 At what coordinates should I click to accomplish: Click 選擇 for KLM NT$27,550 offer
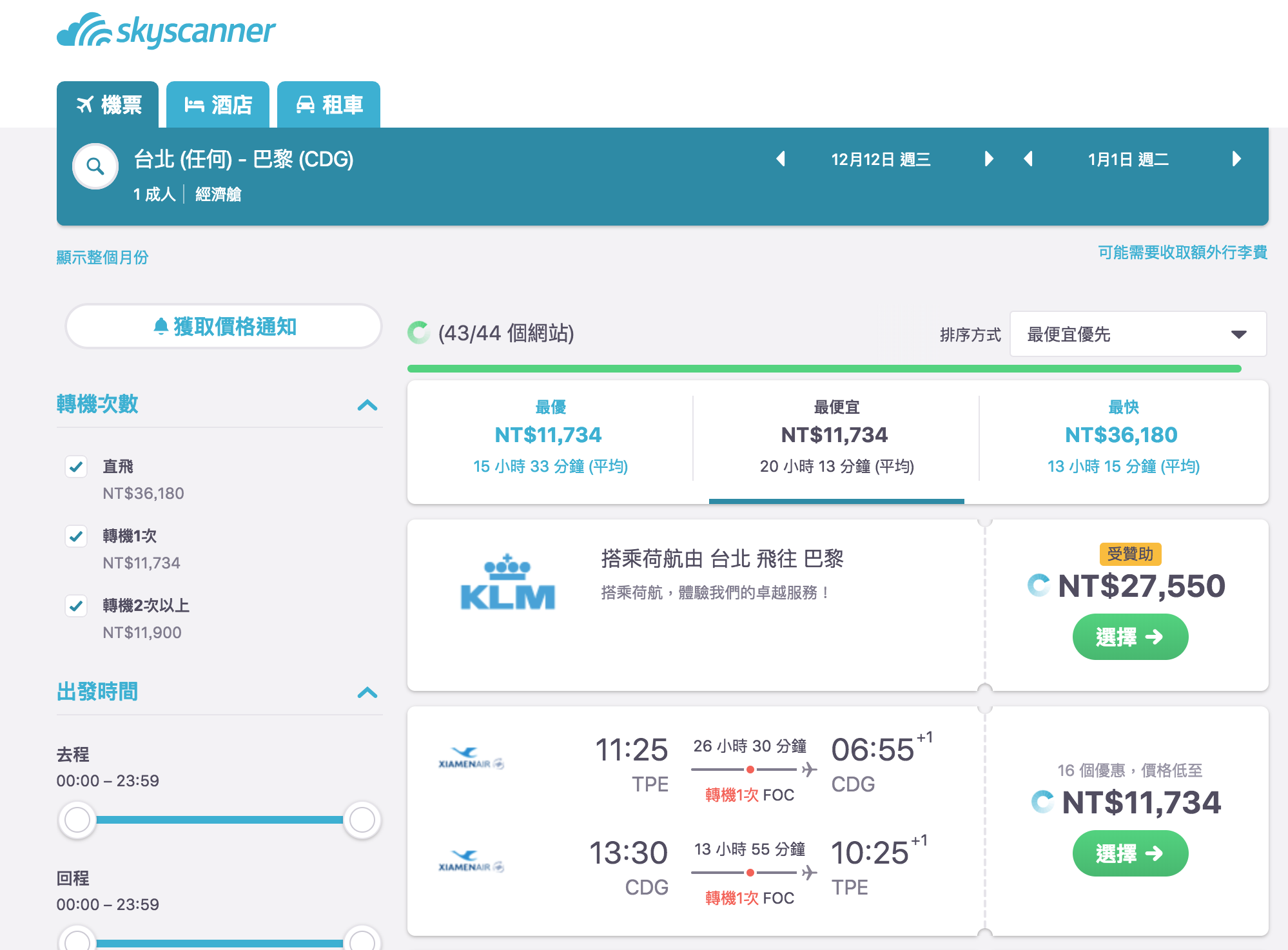click(1130, 637)
